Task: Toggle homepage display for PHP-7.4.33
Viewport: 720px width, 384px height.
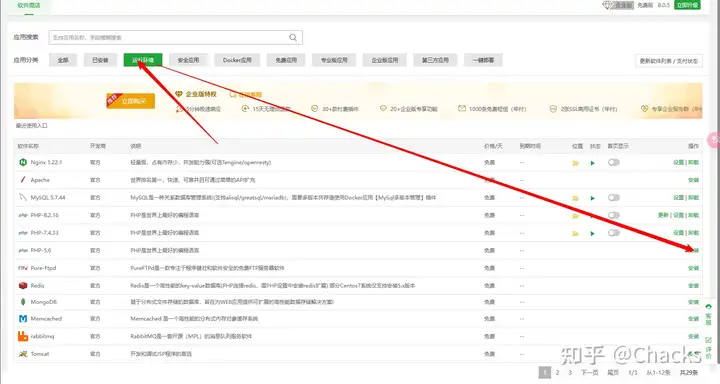Action: coord(613,233)
